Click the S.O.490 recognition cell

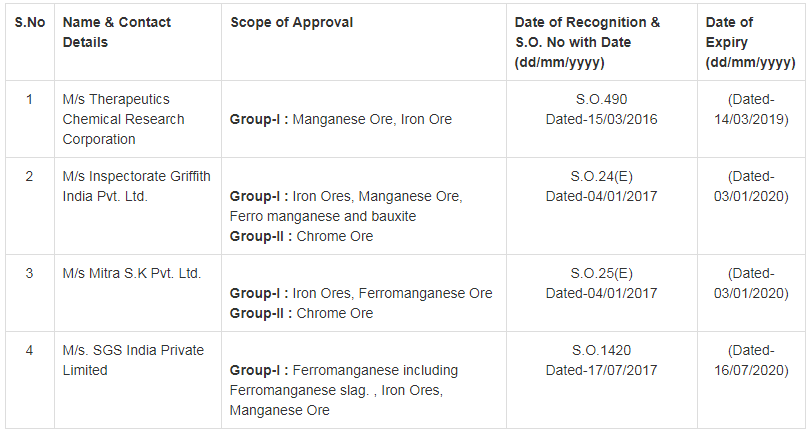coord(601,109)
